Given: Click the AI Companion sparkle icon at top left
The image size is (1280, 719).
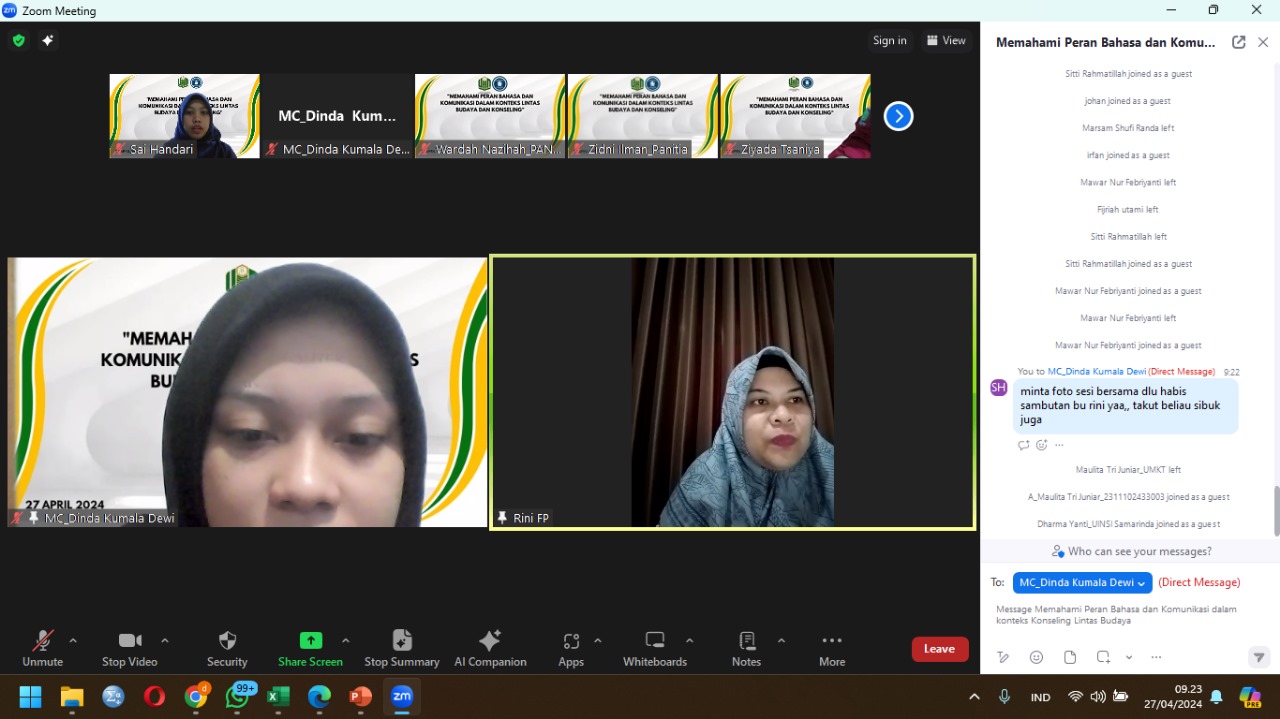Looking at the screenshot, I should (47, 41).
